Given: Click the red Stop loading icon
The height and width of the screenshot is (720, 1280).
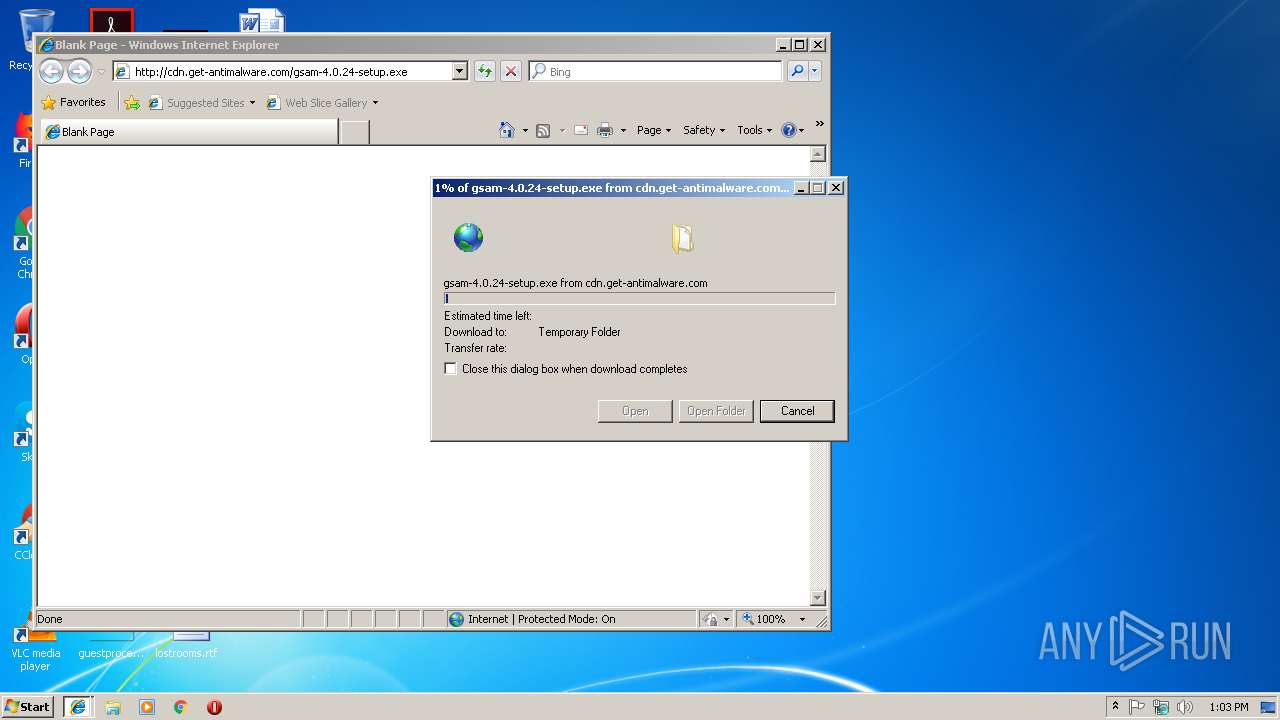Looking at the screenshot, I should click(510, 71).
